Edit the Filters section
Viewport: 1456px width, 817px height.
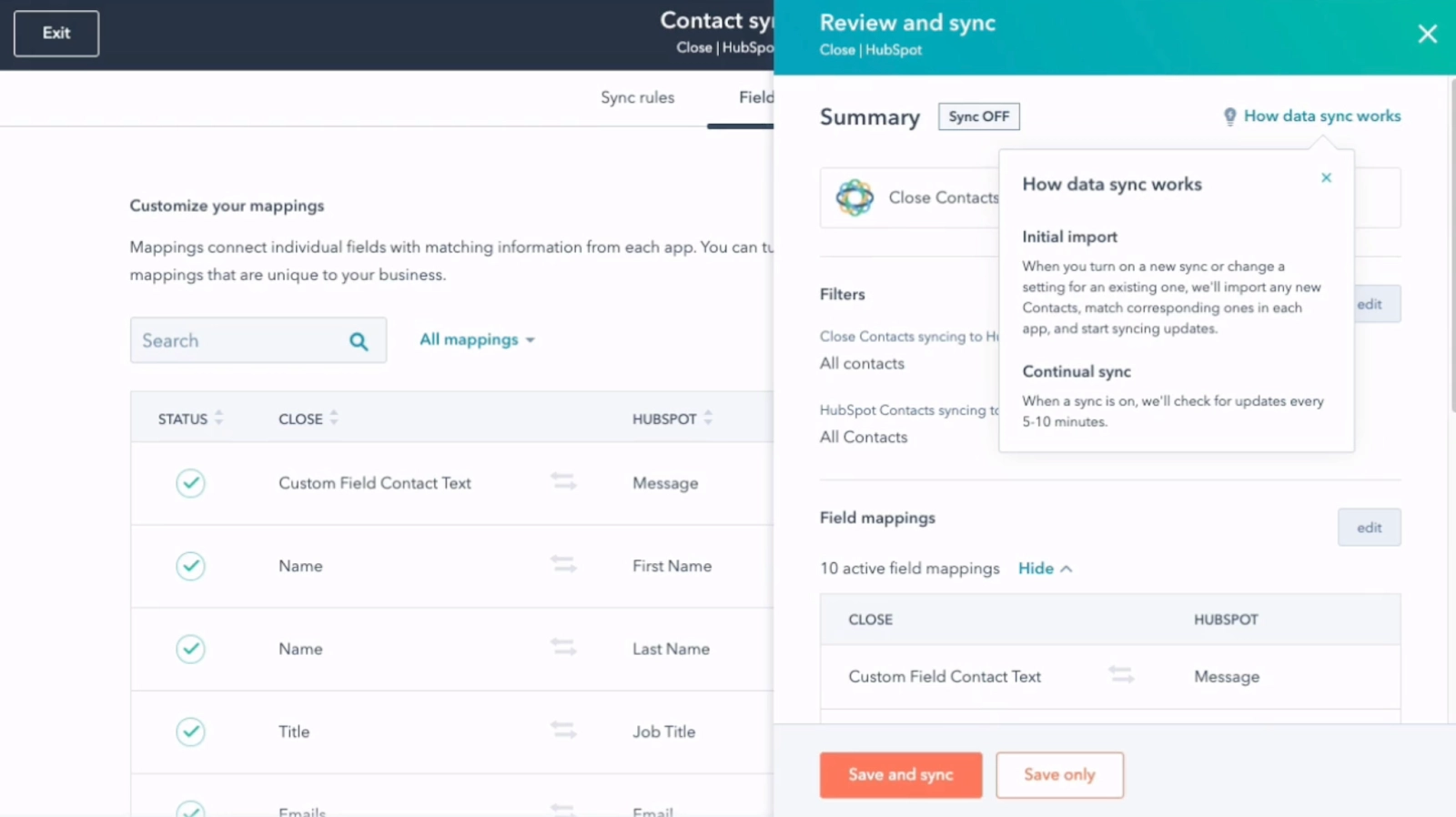point(1377,304)
